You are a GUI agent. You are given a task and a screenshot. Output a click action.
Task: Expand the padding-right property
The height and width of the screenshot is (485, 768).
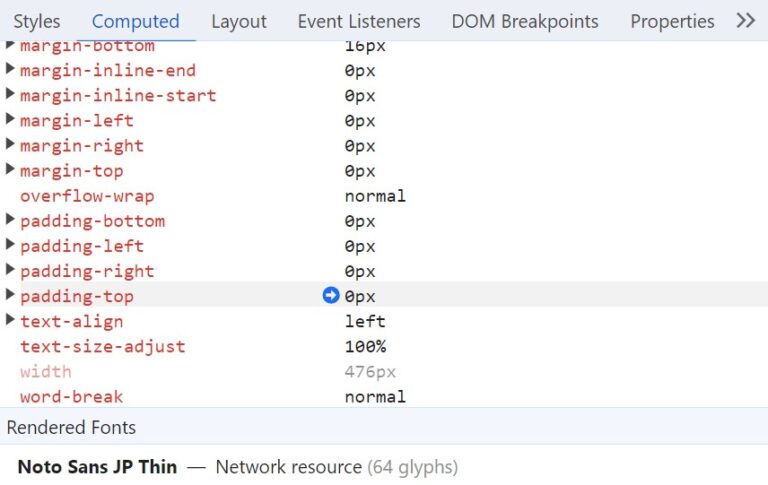pos(11,270)
